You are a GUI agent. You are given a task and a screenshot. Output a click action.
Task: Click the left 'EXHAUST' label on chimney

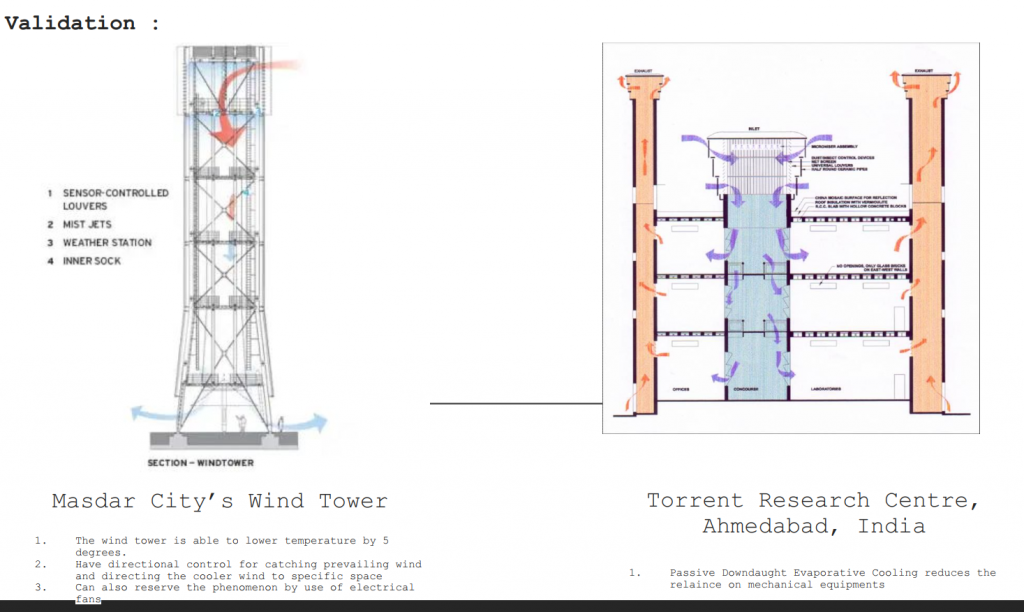point(642,72)
